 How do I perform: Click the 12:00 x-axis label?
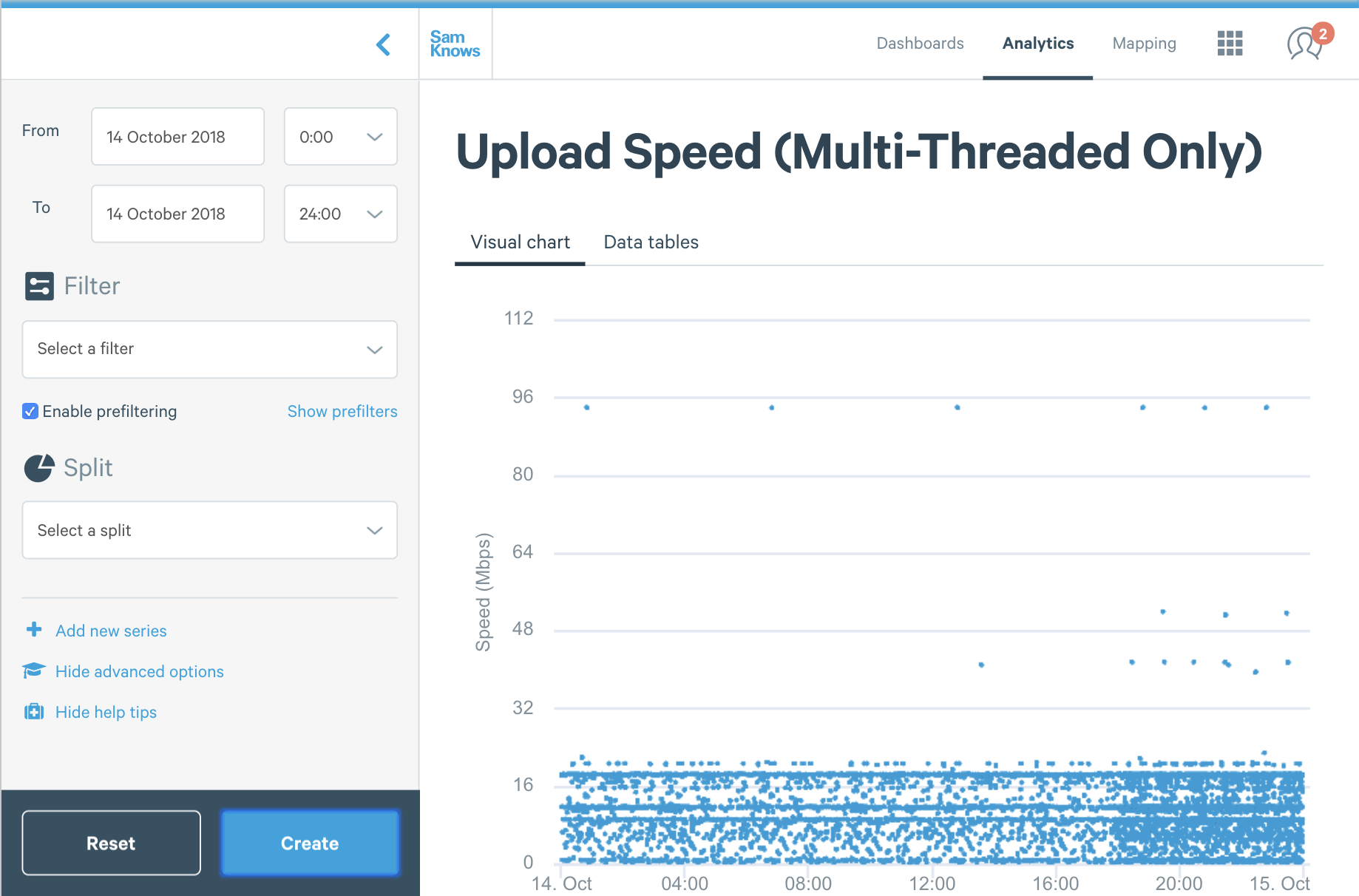click(932, 883)
